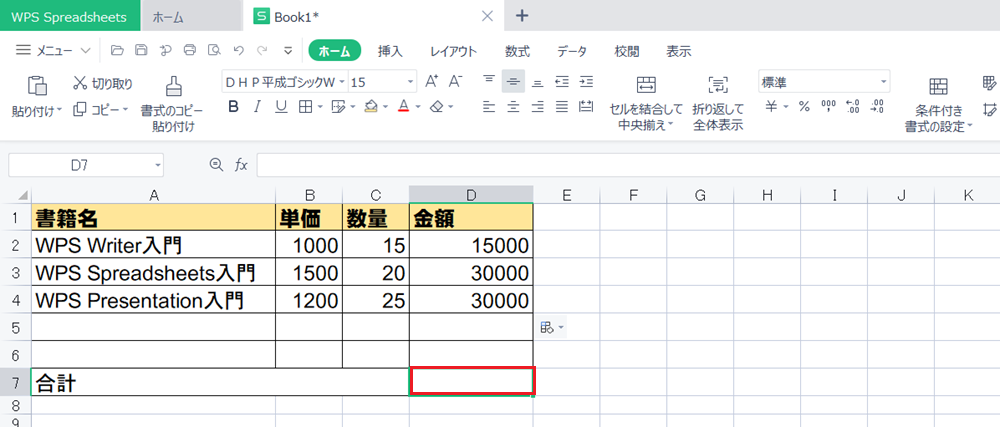This screenshot has width=1000, height=427.
Task: Select column D header
Action: point(471,196)
